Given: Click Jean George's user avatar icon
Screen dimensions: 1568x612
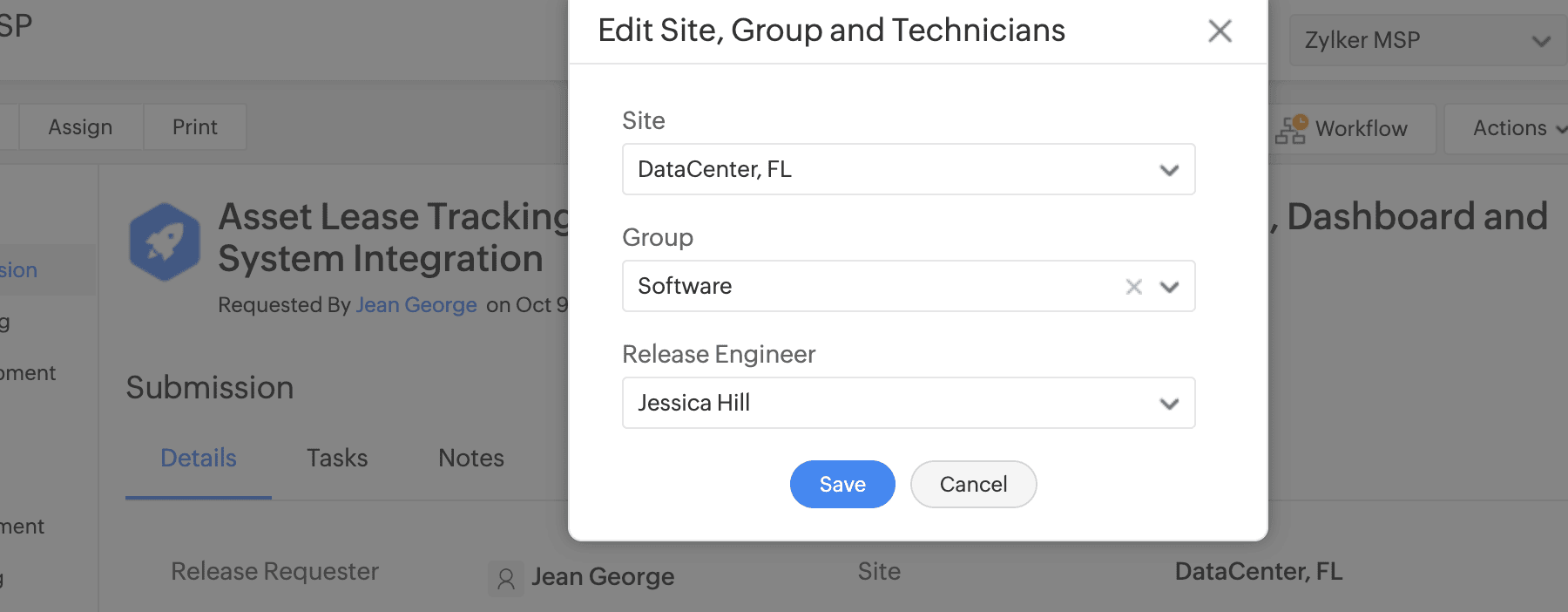Looking at the screenshot, I should pyautogui.click(x=506, y=578).
